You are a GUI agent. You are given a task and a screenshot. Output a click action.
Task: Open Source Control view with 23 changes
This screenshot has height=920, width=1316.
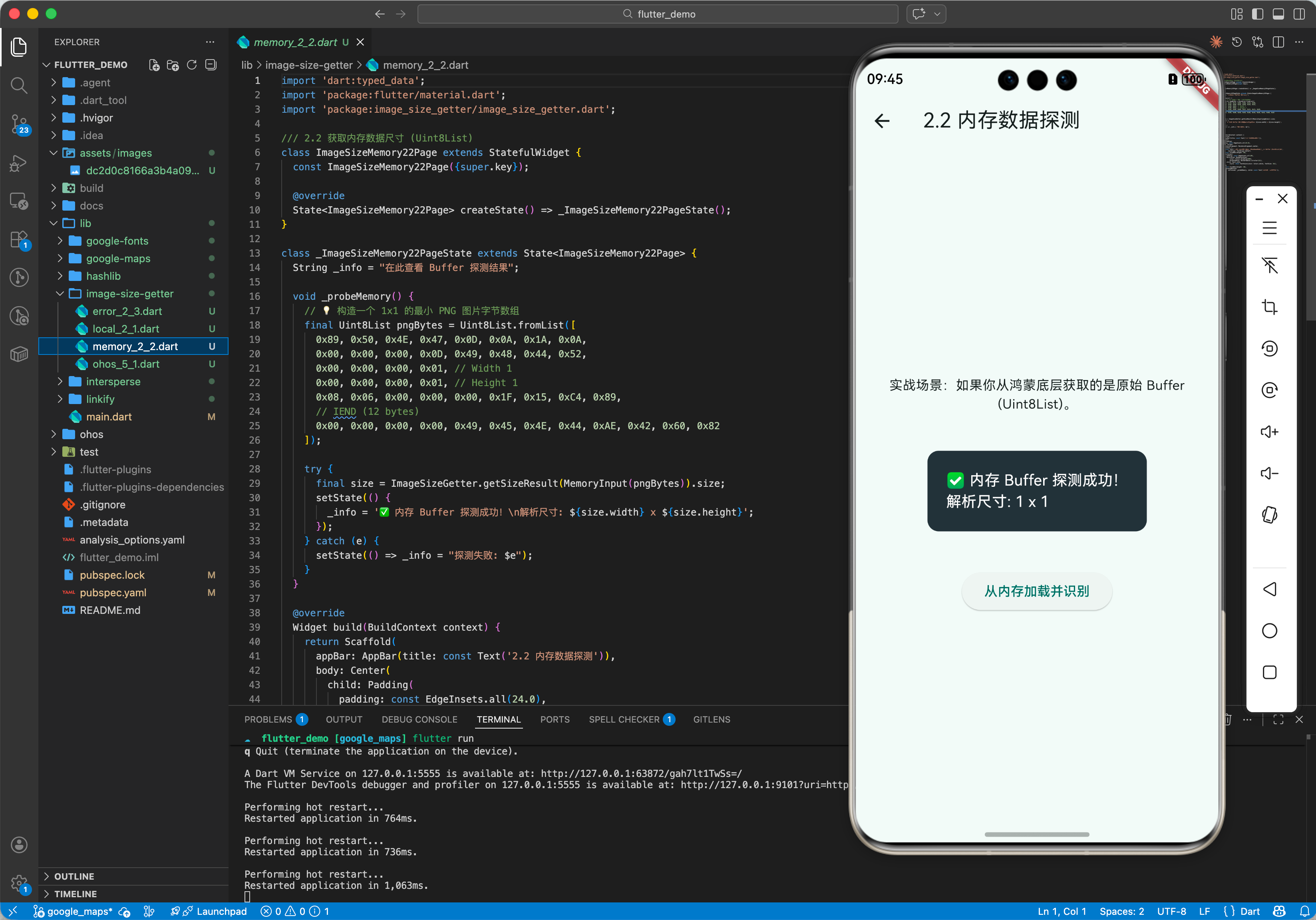click(19, 124)
